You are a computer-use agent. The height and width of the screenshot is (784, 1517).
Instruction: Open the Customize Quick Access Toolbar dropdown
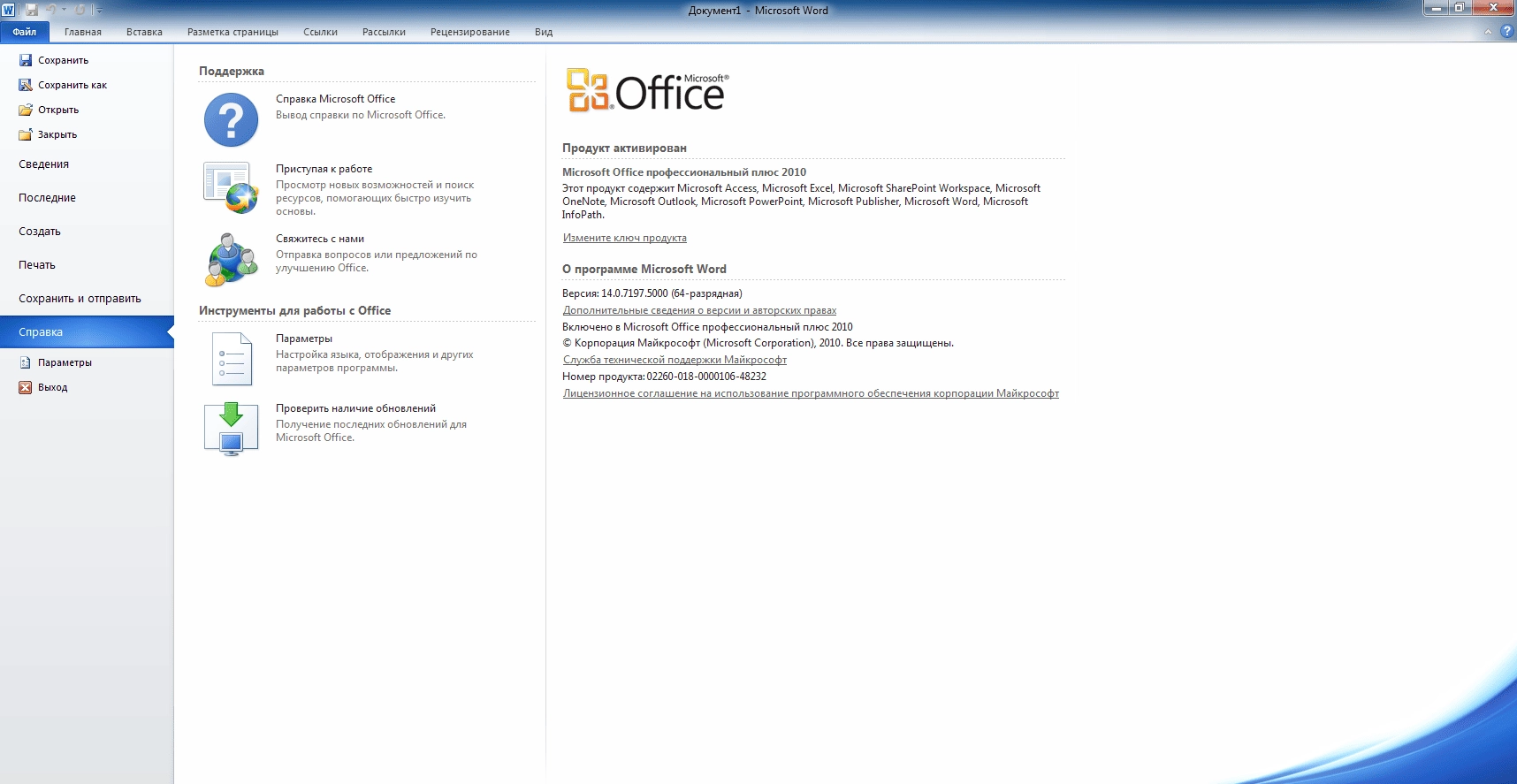pyautogui.click(x=99, y=11)
